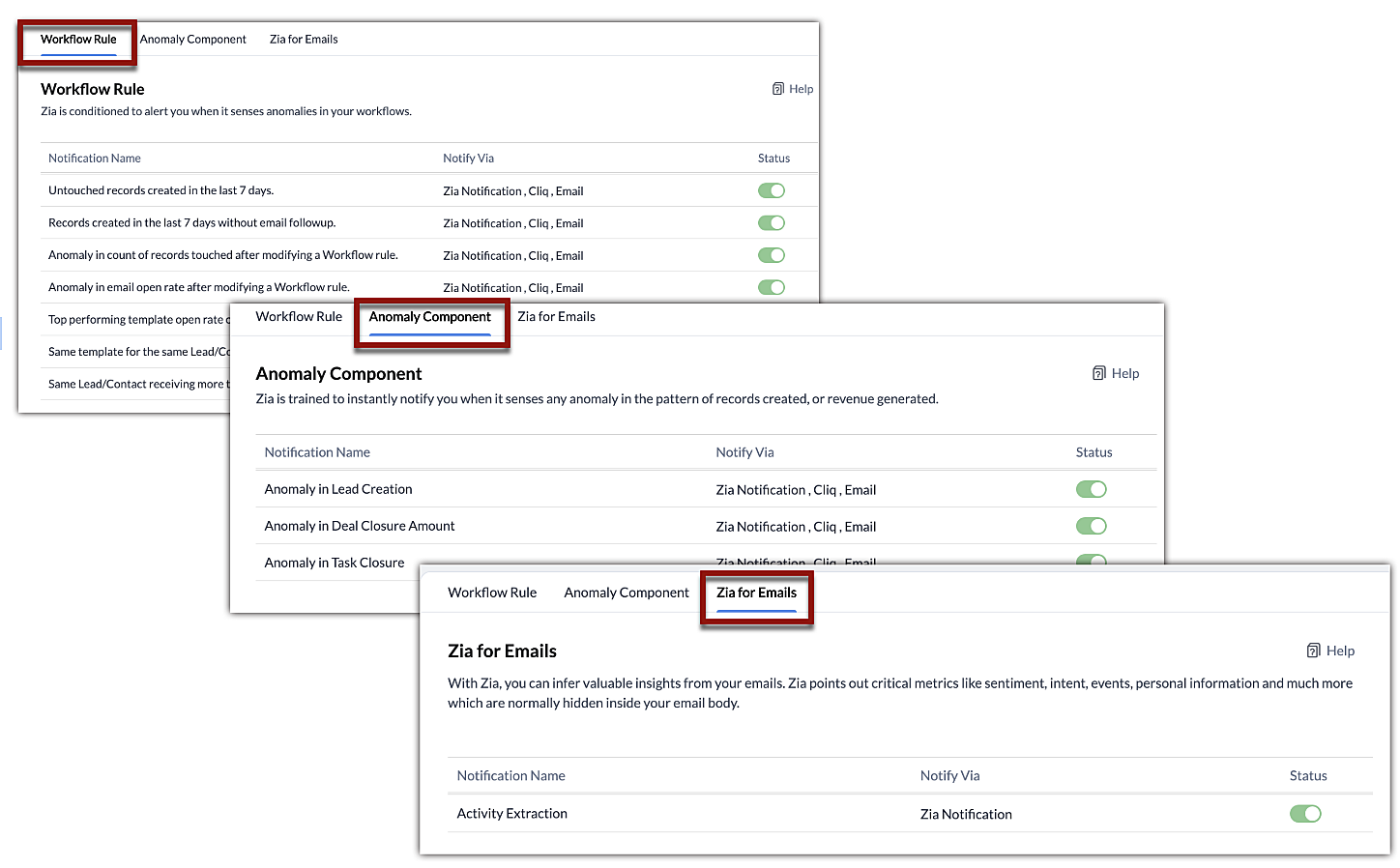Click Anomaly in Lead Creation name
Image resolution: width=1400 pixels, height=868 pixels.
[x=338, y=489]
